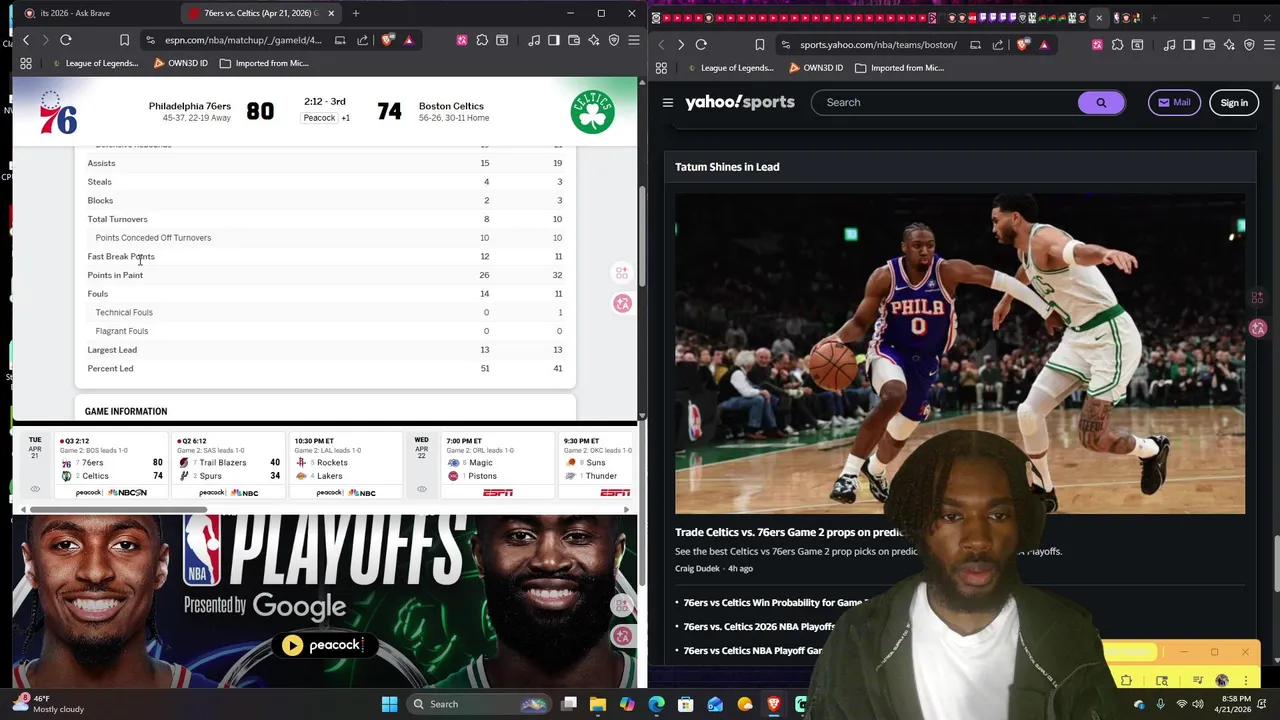Click the pink translate icon beside ESPN stats
1280x720 pixels.
(622, 303)
